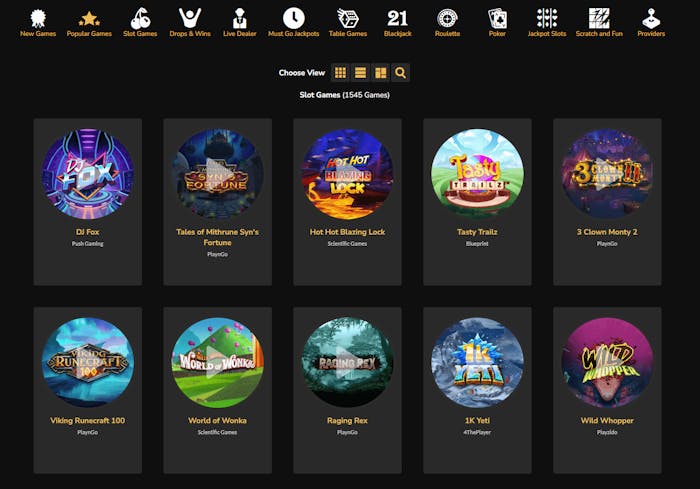
Task: Launch Raging Rex game thumbnail
Action: [347, 362]
